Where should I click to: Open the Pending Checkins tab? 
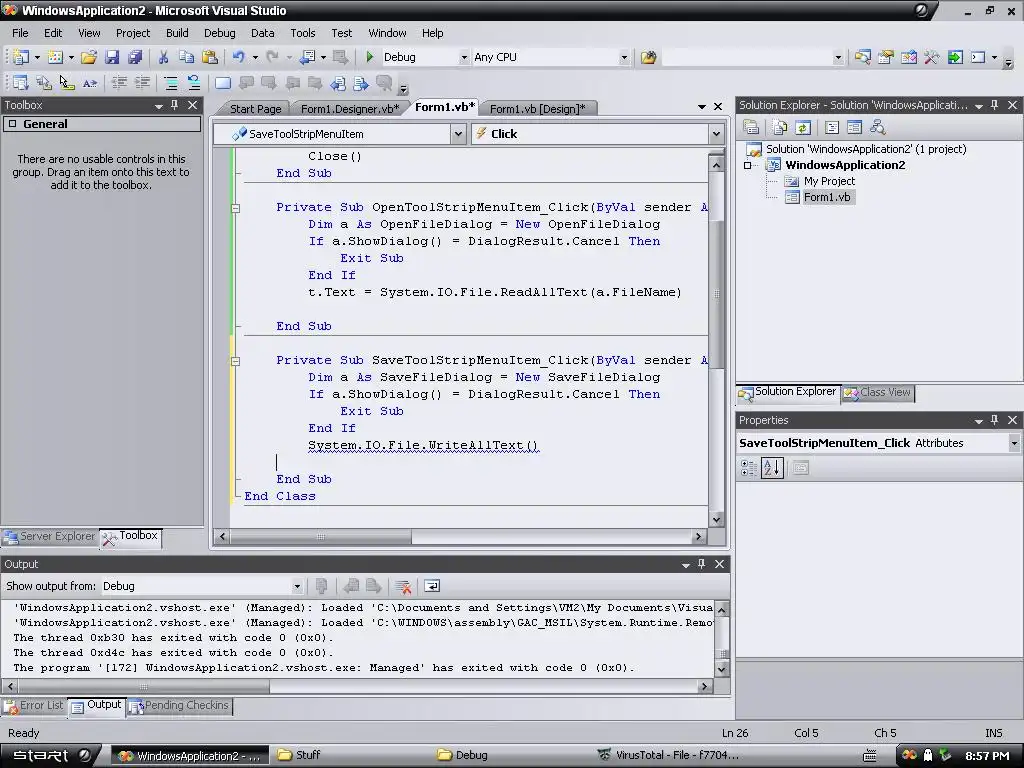(180, 706)
